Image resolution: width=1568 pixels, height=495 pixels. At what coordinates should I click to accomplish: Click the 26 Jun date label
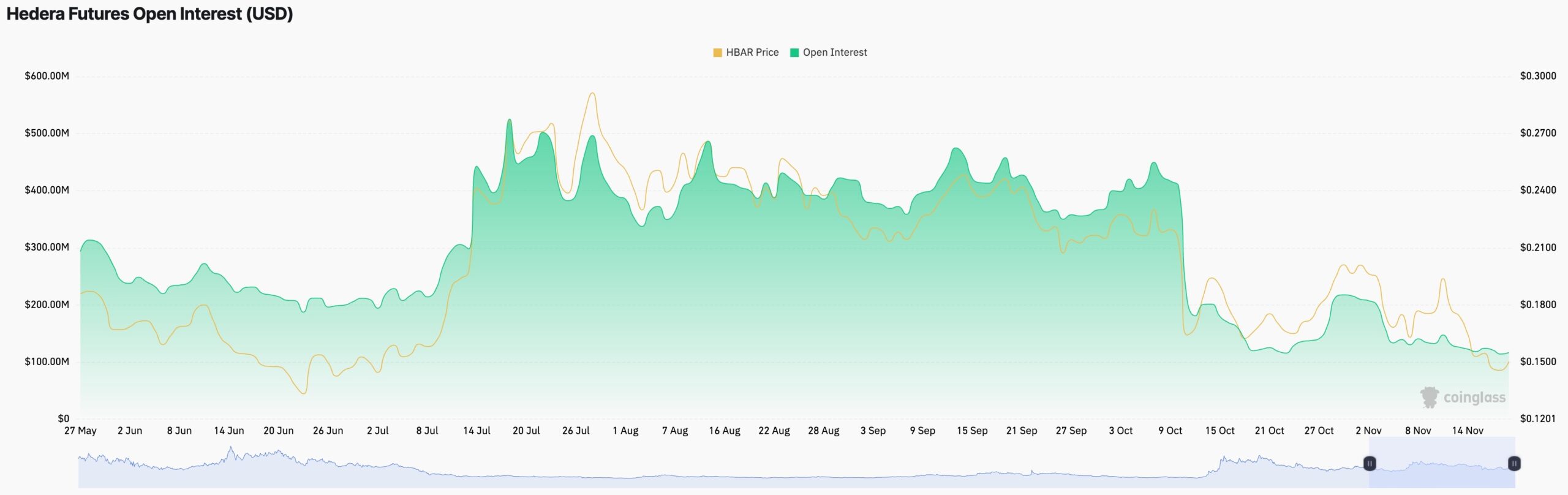(x=328, y=431)
